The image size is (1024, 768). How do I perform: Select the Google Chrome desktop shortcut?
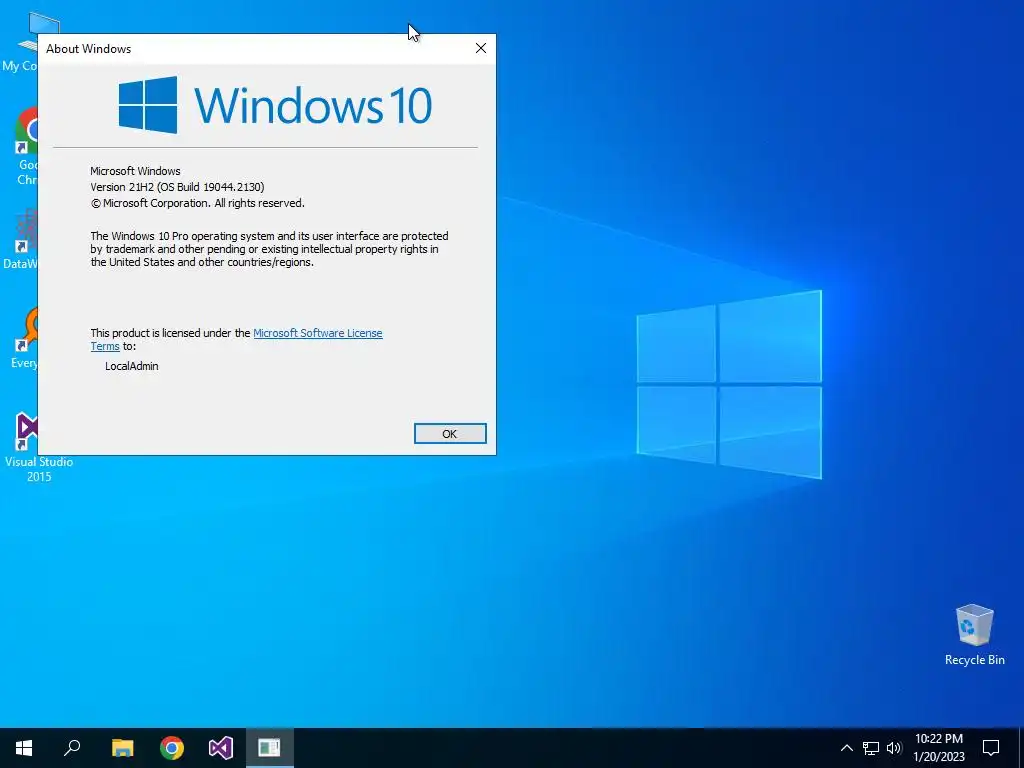[25, 146]
